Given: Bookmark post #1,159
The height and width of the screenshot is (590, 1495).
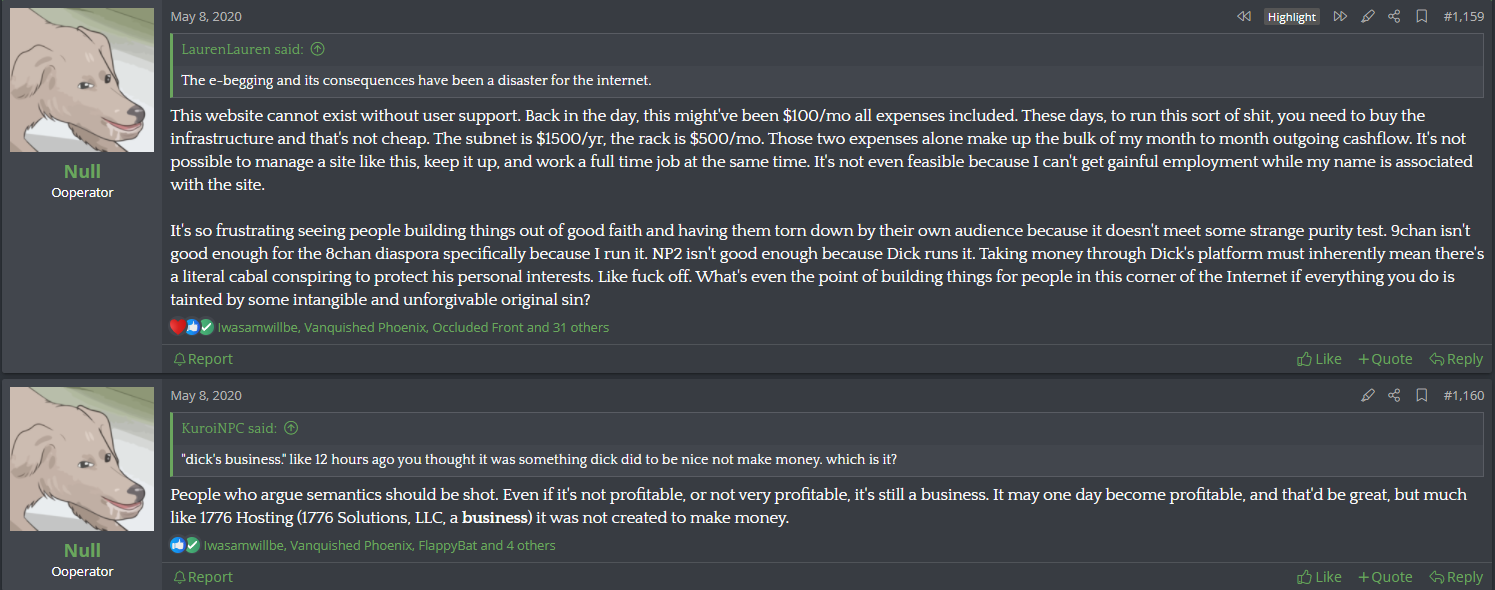Looking at the screenshot, I should [1421, 16].
